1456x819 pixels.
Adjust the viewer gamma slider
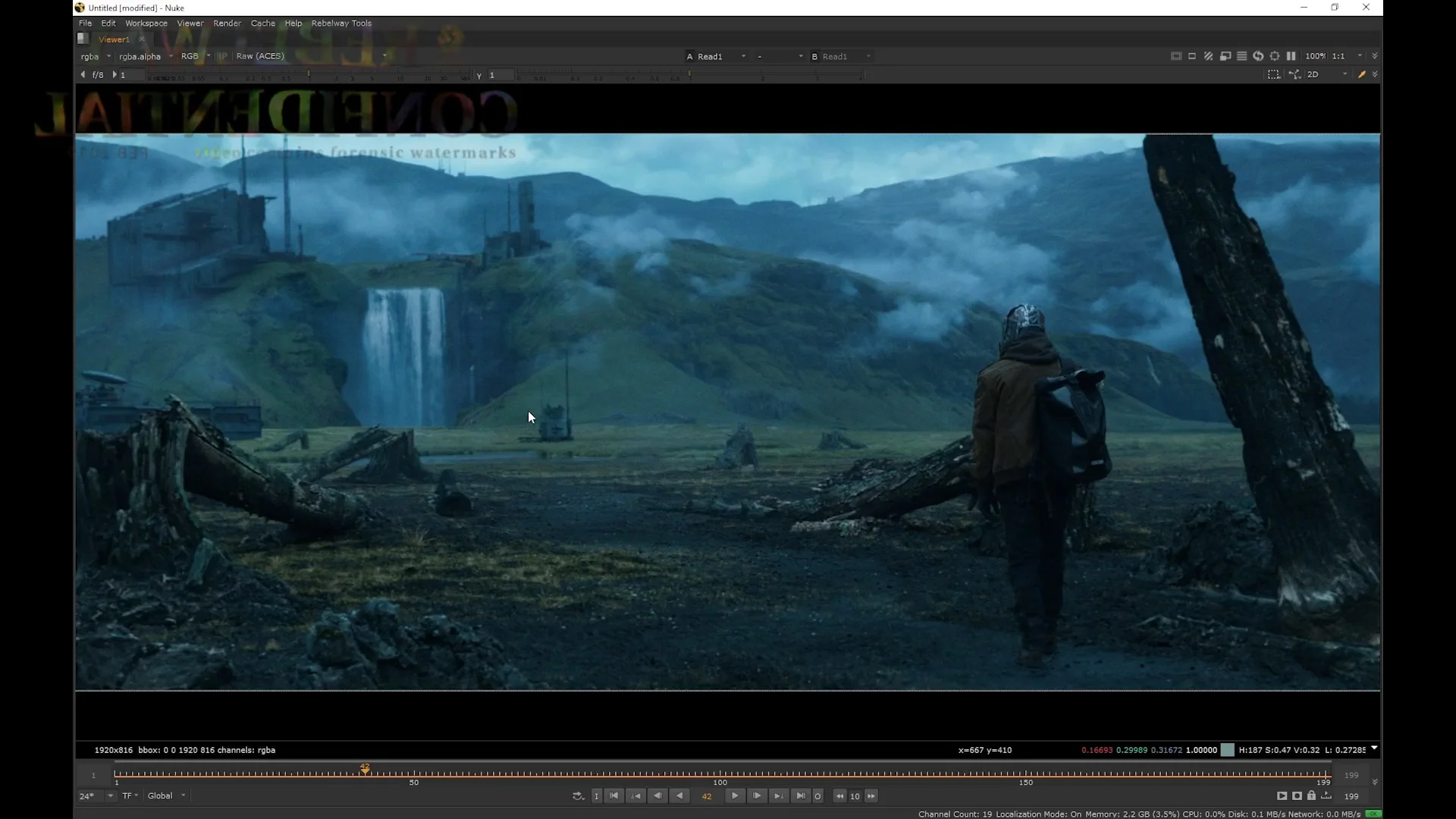point(690,75)
